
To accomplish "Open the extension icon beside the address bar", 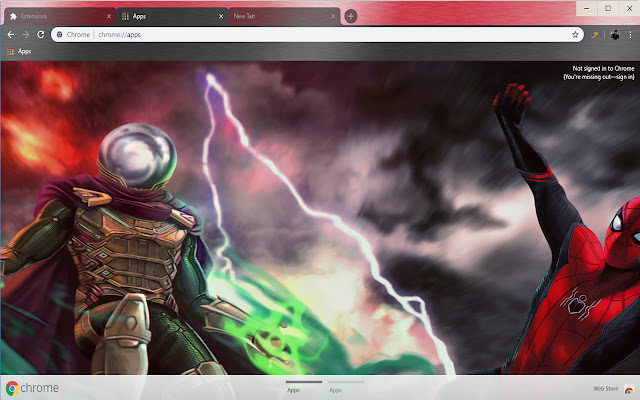I will tap(595, 35).
